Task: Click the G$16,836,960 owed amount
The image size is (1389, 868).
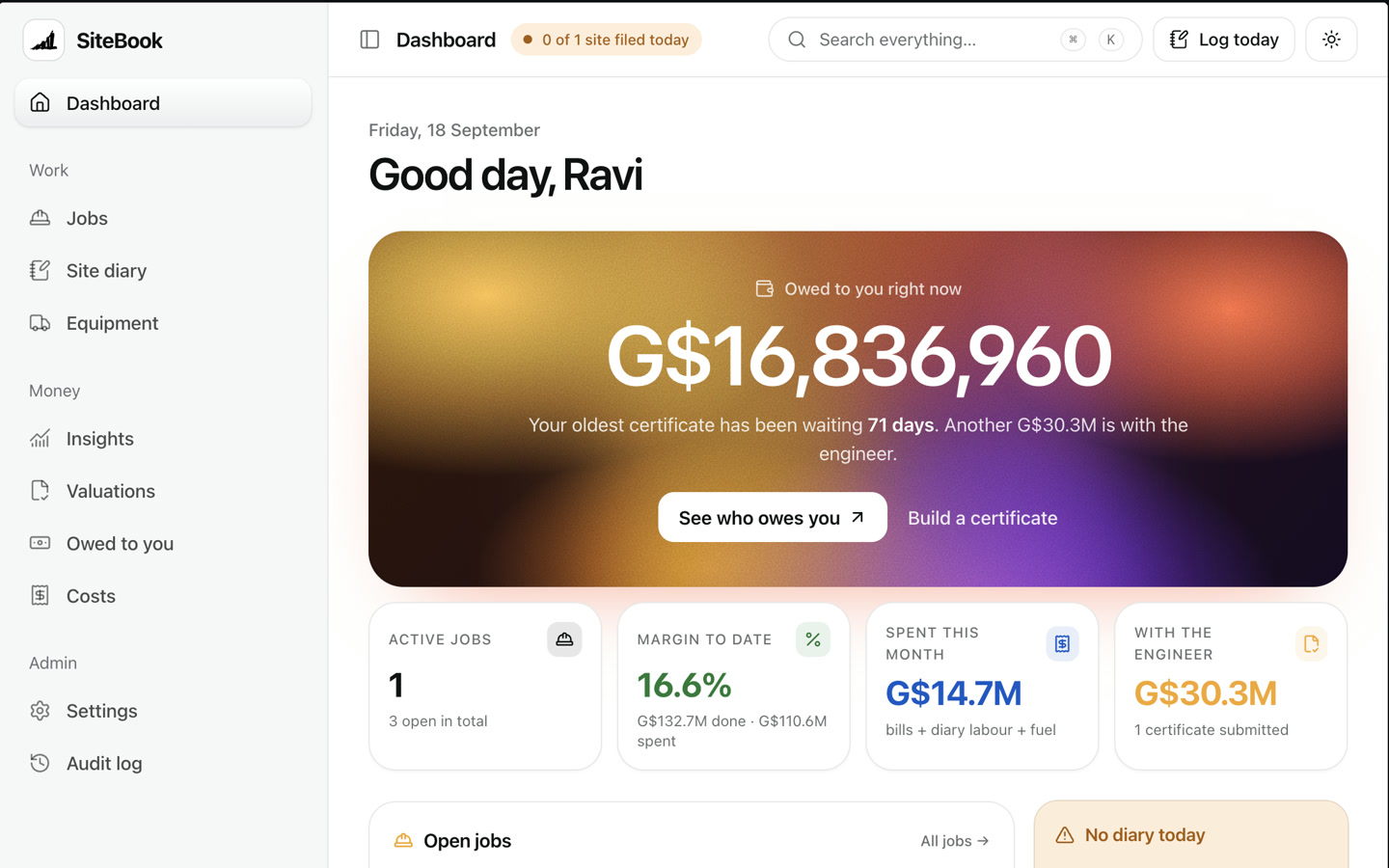Action: click(858, 357)
